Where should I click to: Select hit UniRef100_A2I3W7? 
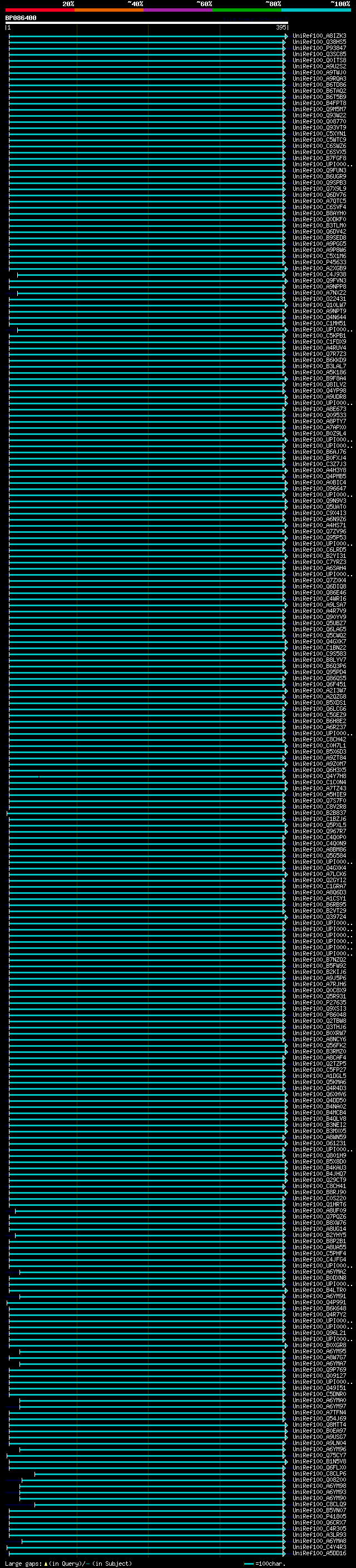pyautogui.click(x=319, y=691)
